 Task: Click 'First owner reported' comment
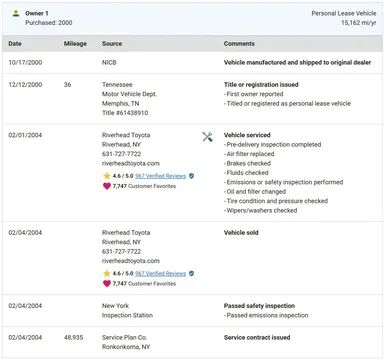click(x=254, y=94)
